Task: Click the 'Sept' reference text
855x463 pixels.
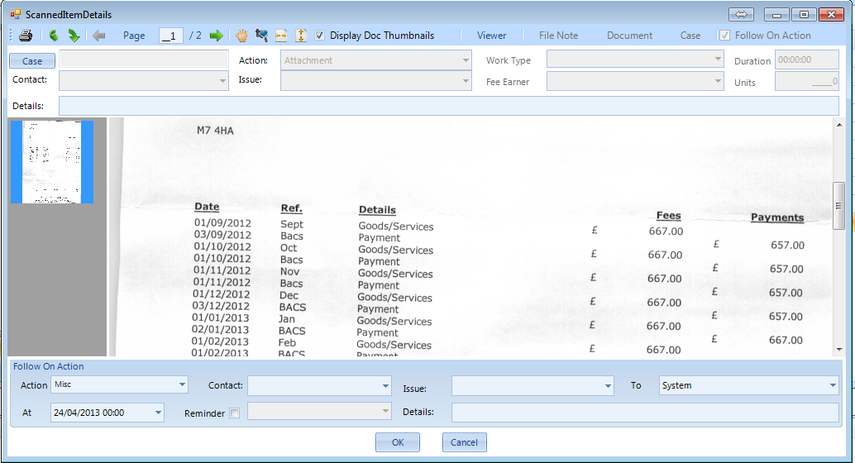Action: click(292, 224)
